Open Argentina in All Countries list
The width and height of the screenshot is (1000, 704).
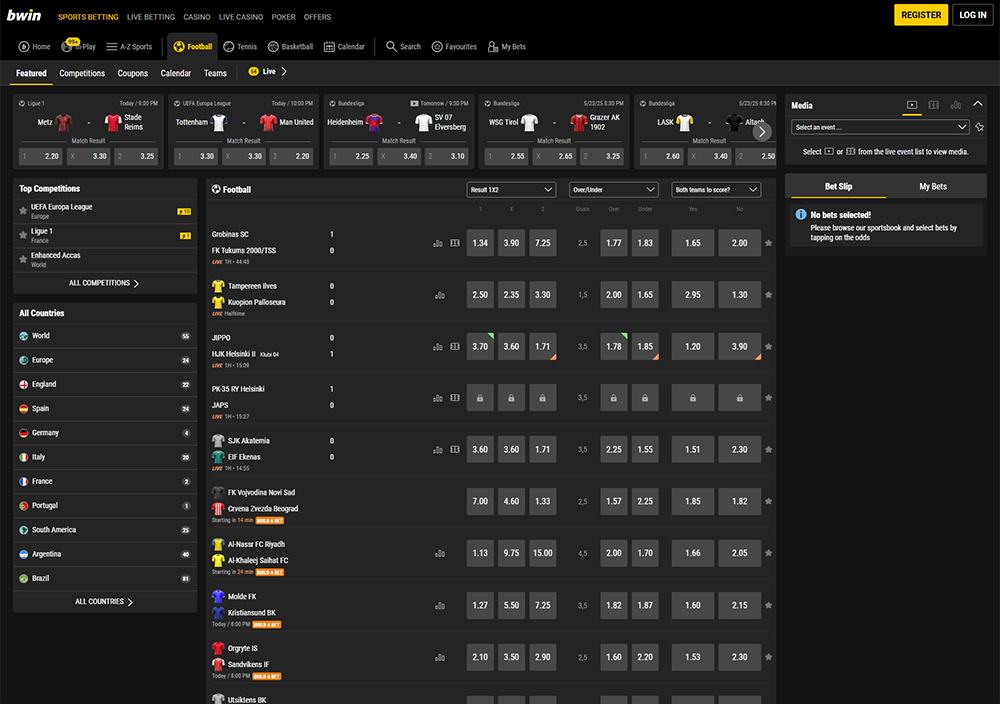[x=105, y=554]
